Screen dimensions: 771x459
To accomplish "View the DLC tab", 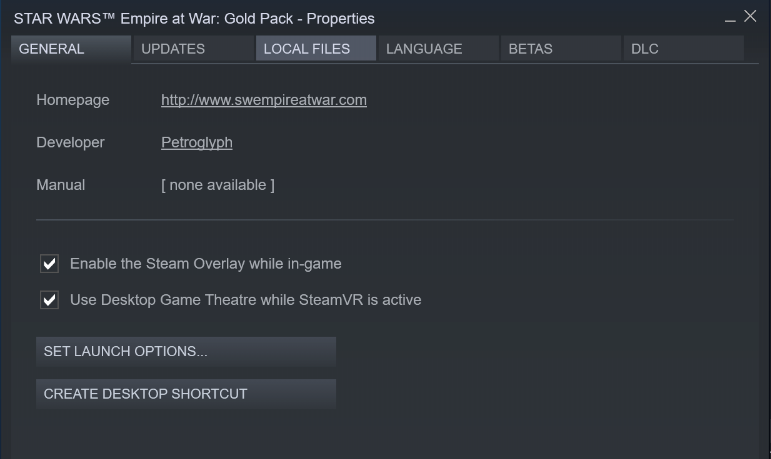I will (x=645, y=49).
